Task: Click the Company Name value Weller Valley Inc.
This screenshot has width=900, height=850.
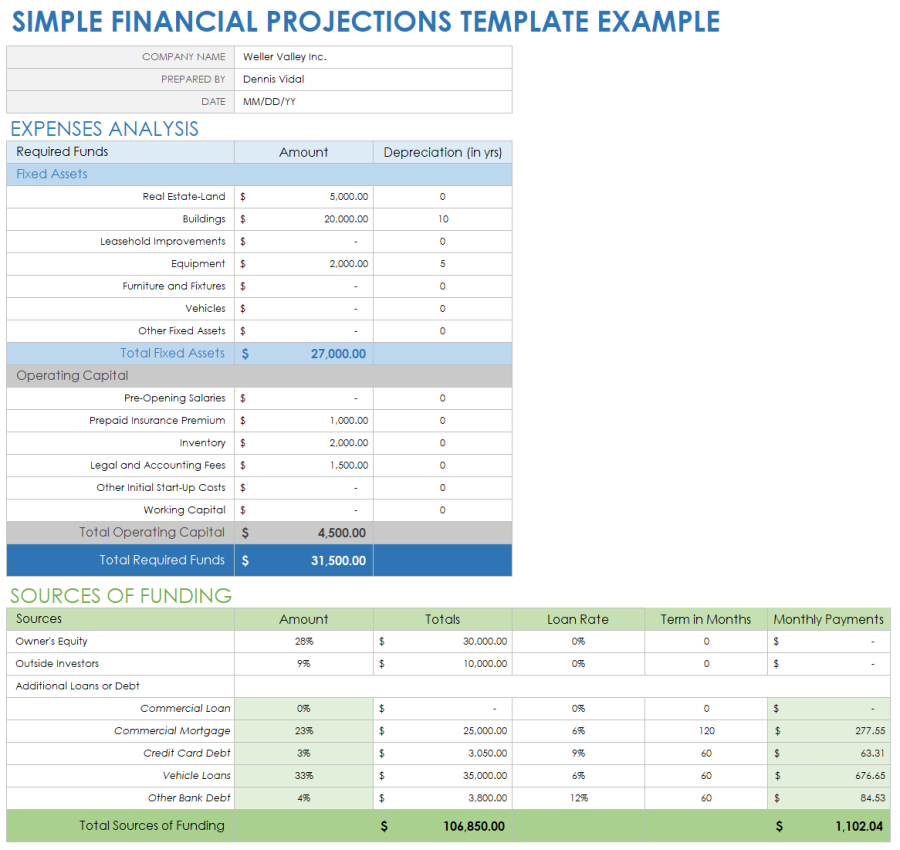Action: [285, 57]
